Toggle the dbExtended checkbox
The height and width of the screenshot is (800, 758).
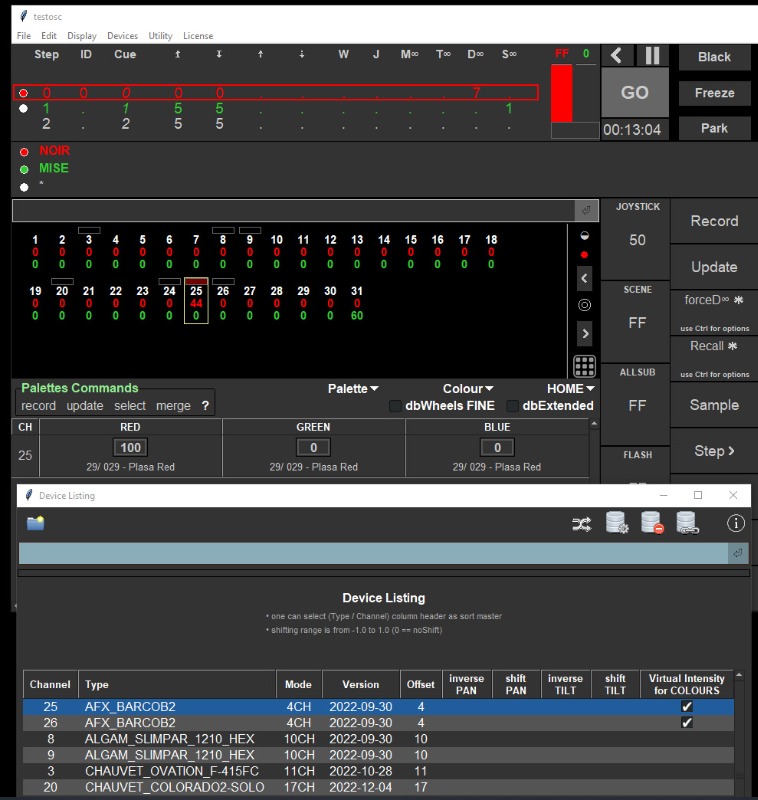pyautogui.click(x=513, y=406)
